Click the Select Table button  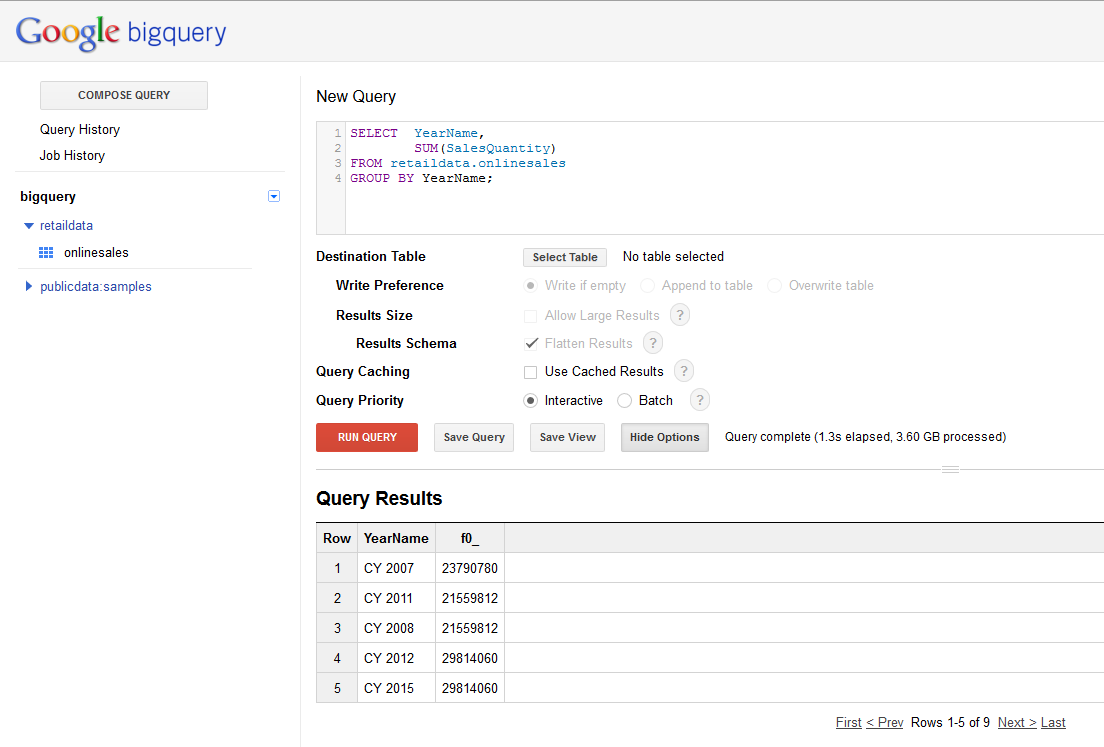point(564,257)
